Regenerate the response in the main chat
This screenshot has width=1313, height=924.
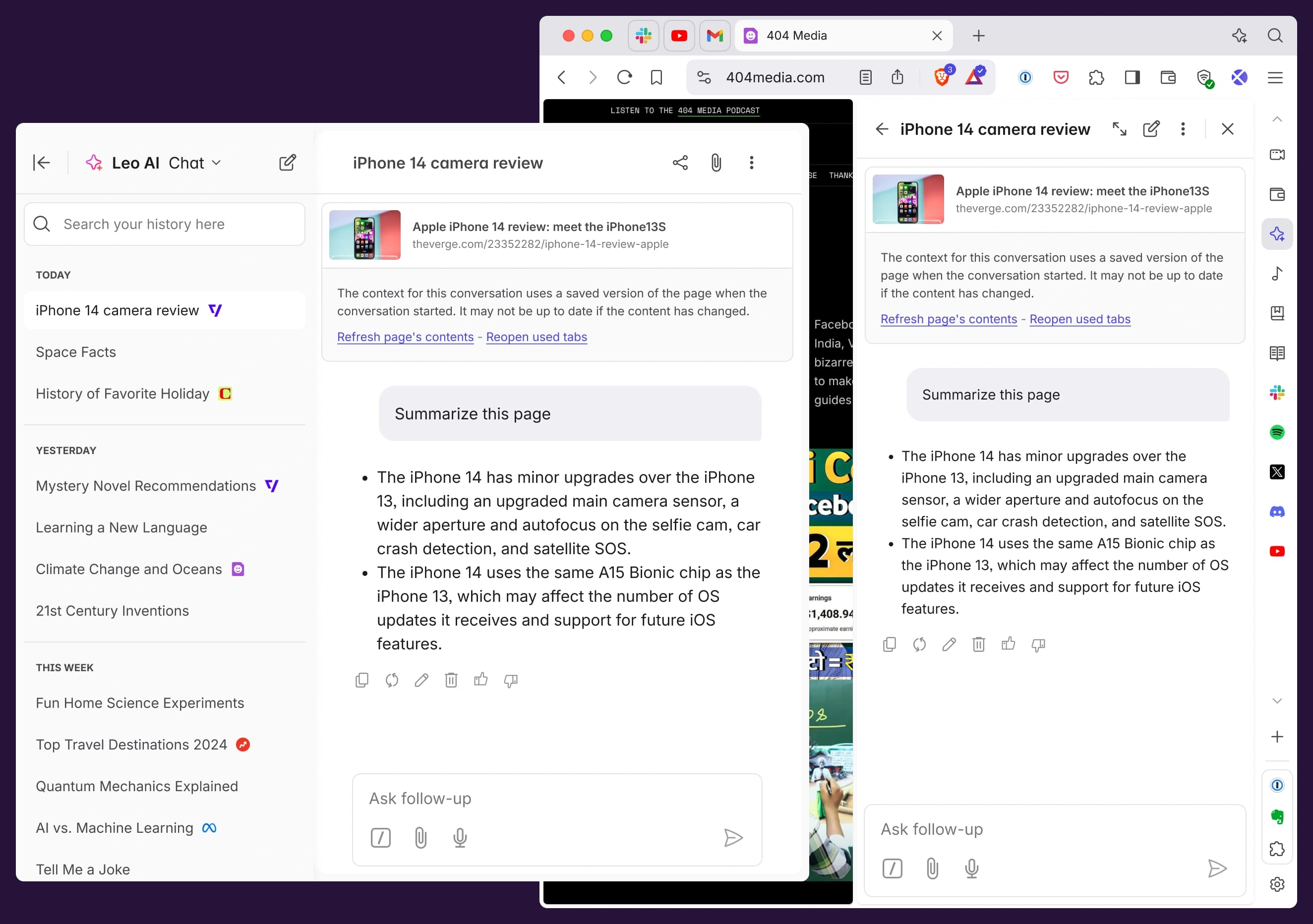point(392,680)
